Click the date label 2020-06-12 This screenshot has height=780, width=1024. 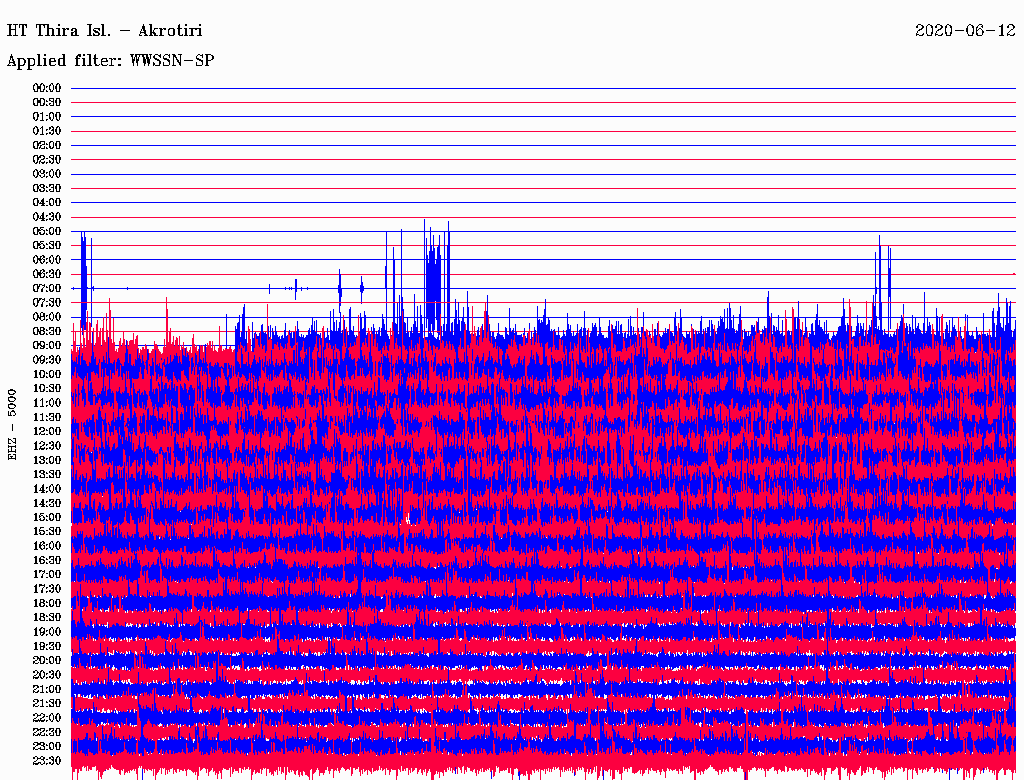[x=965, y=31]
